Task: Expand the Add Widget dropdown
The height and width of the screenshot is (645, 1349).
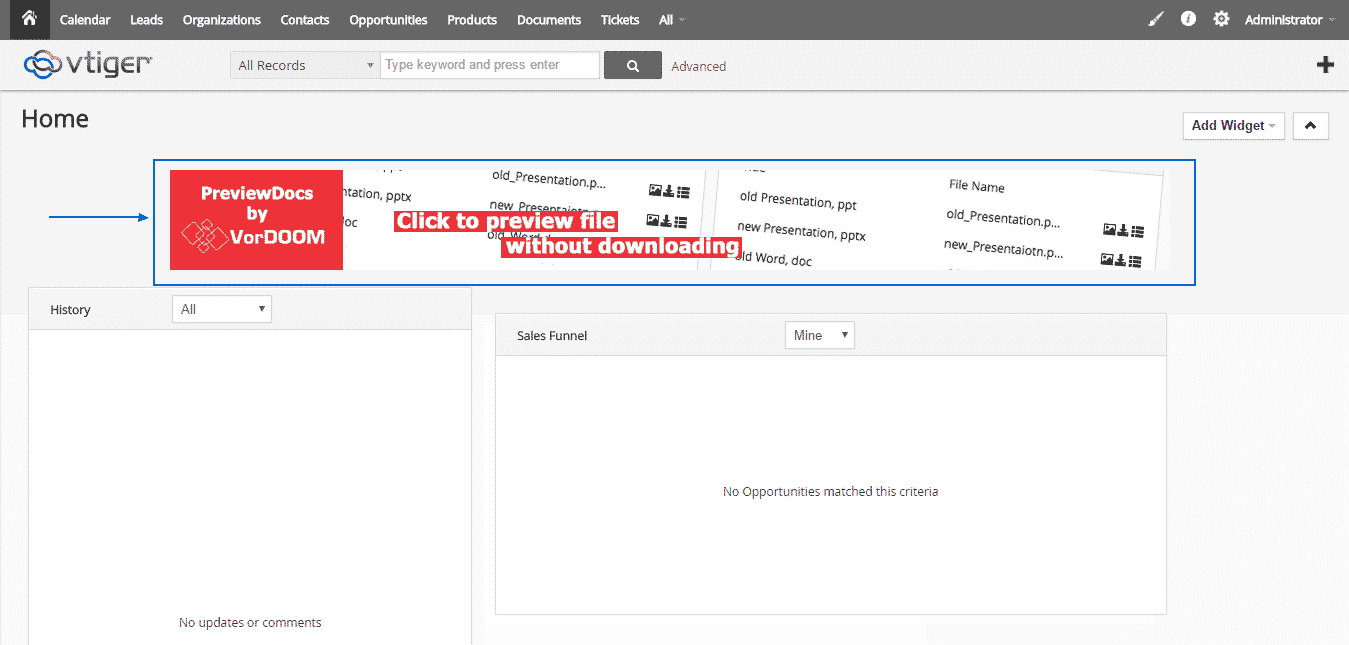Action: [1233, 126]
